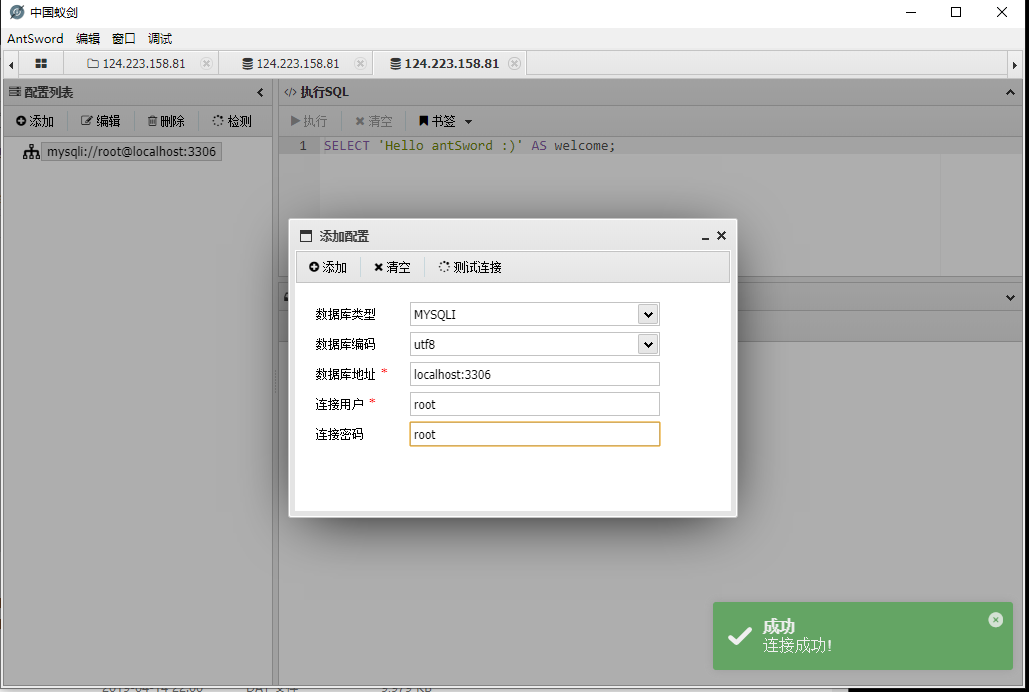The width and height of the screenshot is (1029, 692).
Task: Click 清空 in SQL editor toolbar
Action: coord(373,121)
